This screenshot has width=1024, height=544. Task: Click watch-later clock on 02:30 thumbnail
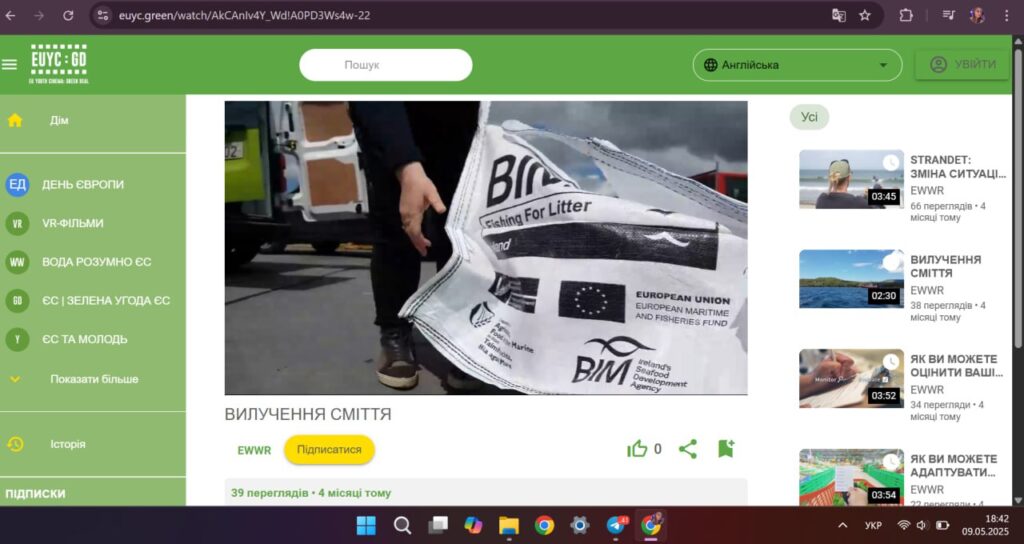click(891, 262)
